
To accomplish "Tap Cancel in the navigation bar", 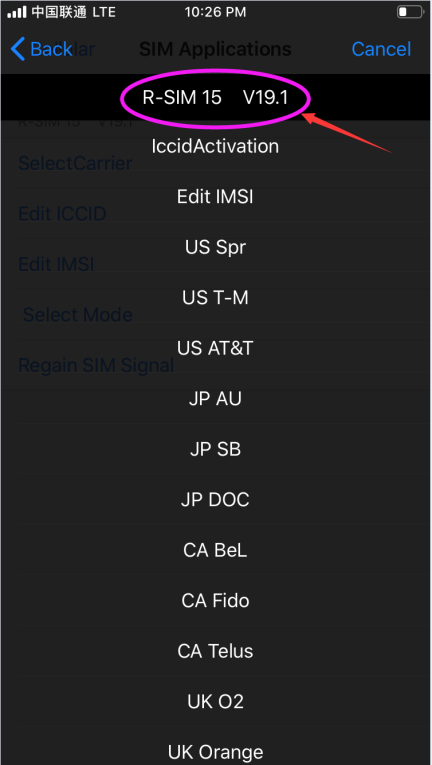I will 381,49.
